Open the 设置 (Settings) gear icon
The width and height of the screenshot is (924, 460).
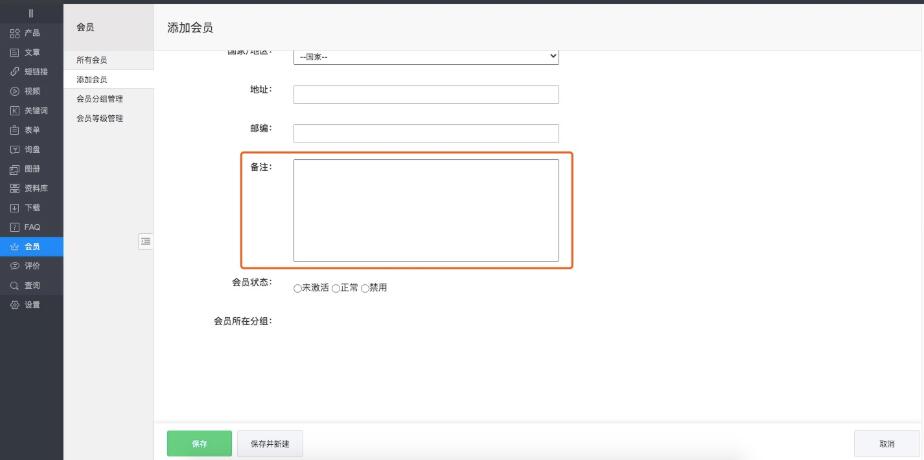point(15,305)
